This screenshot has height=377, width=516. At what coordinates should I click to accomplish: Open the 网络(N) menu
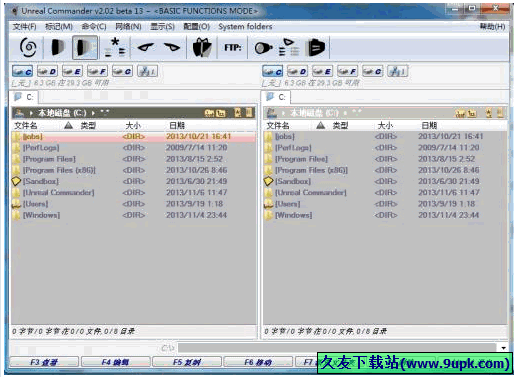(x=128, y=27)
